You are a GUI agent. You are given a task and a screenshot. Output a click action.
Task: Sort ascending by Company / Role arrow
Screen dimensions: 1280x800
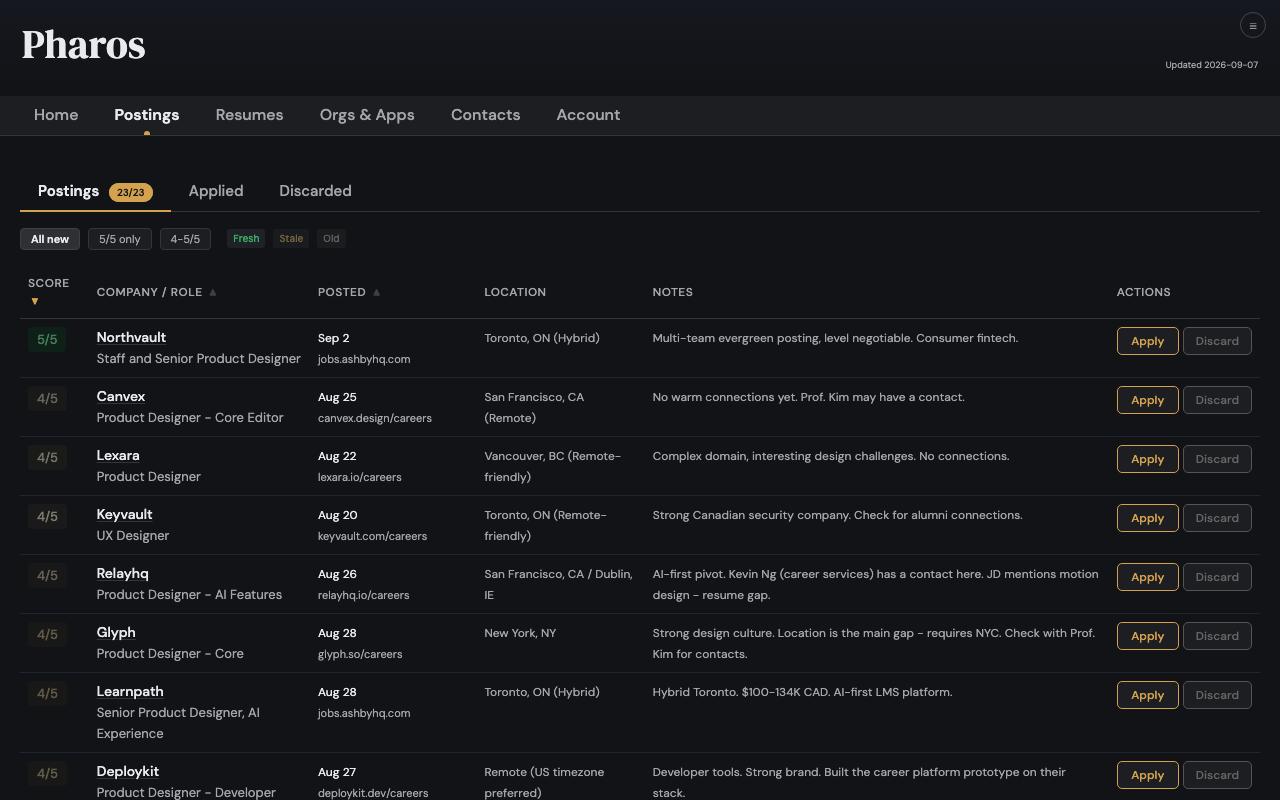tap(213, 292)
